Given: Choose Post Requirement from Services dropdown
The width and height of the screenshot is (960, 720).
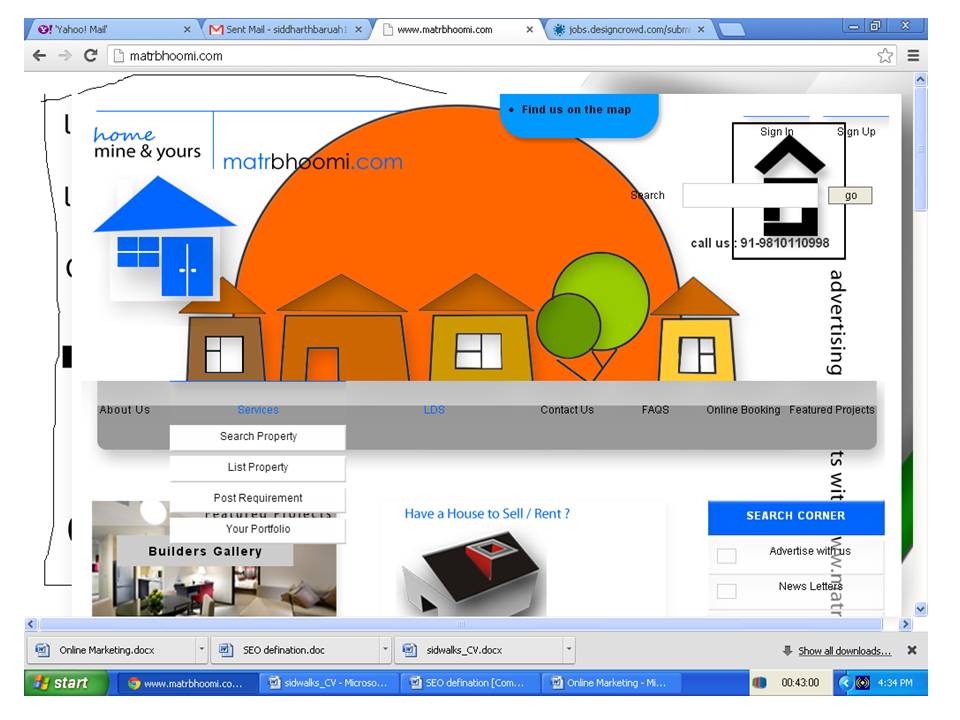Looking at the screenshot, I should [258, 498].
